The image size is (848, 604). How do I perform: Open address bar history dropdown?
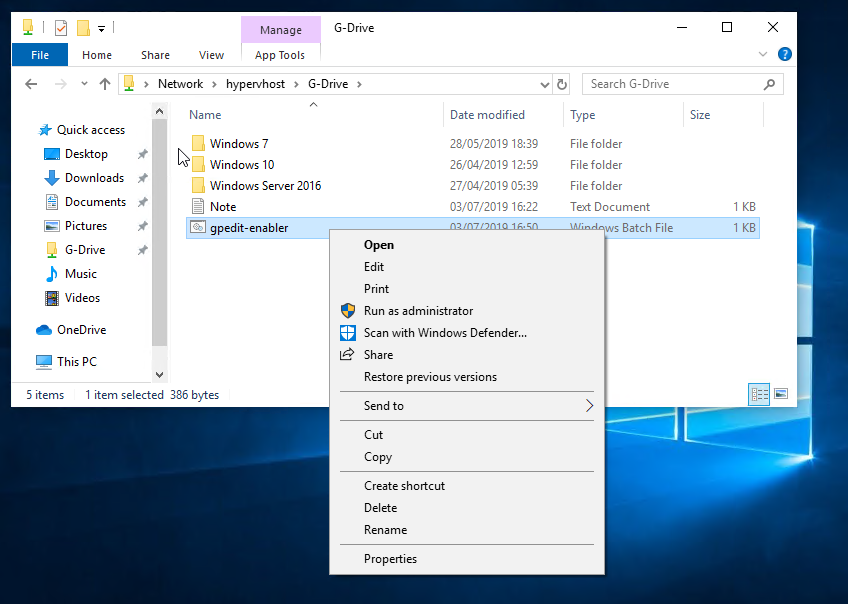click(x=544, y=84)
